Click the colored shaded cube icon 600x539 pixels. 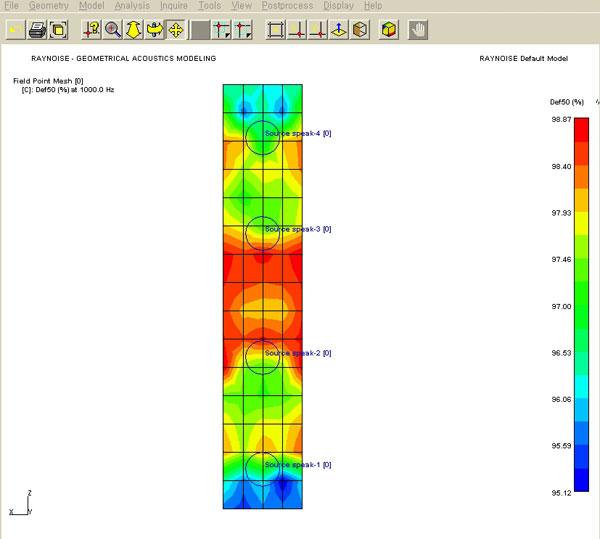point(388,30)
